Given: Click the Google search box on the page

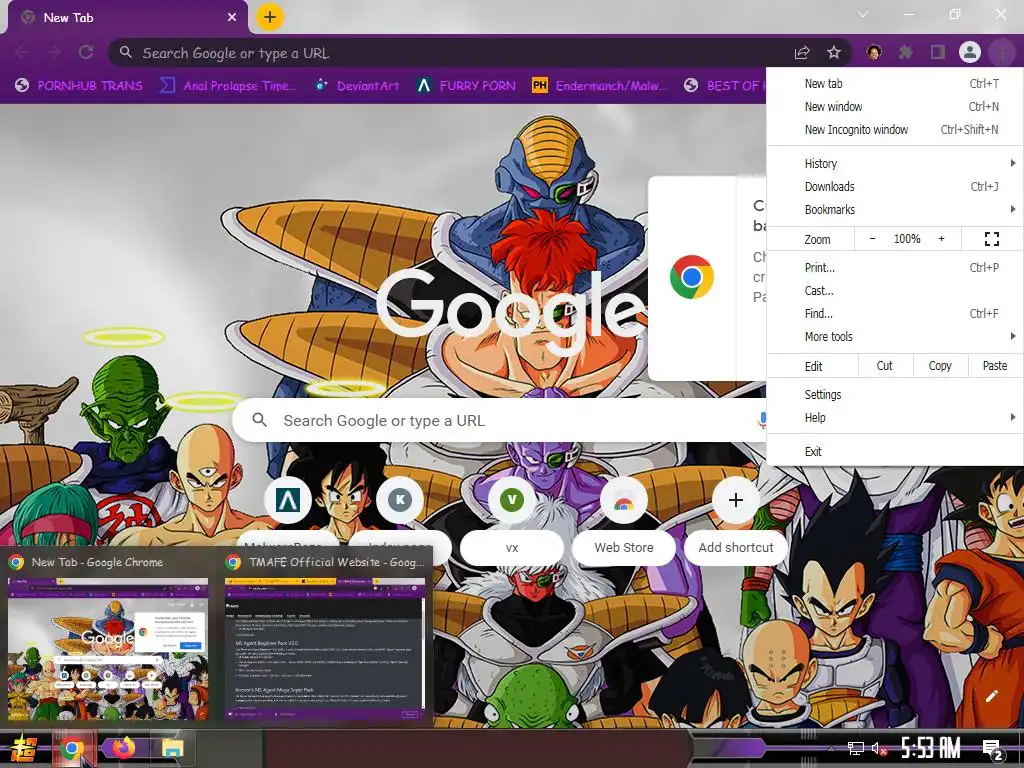Looking at the screenshot, I should pos(500,420).
